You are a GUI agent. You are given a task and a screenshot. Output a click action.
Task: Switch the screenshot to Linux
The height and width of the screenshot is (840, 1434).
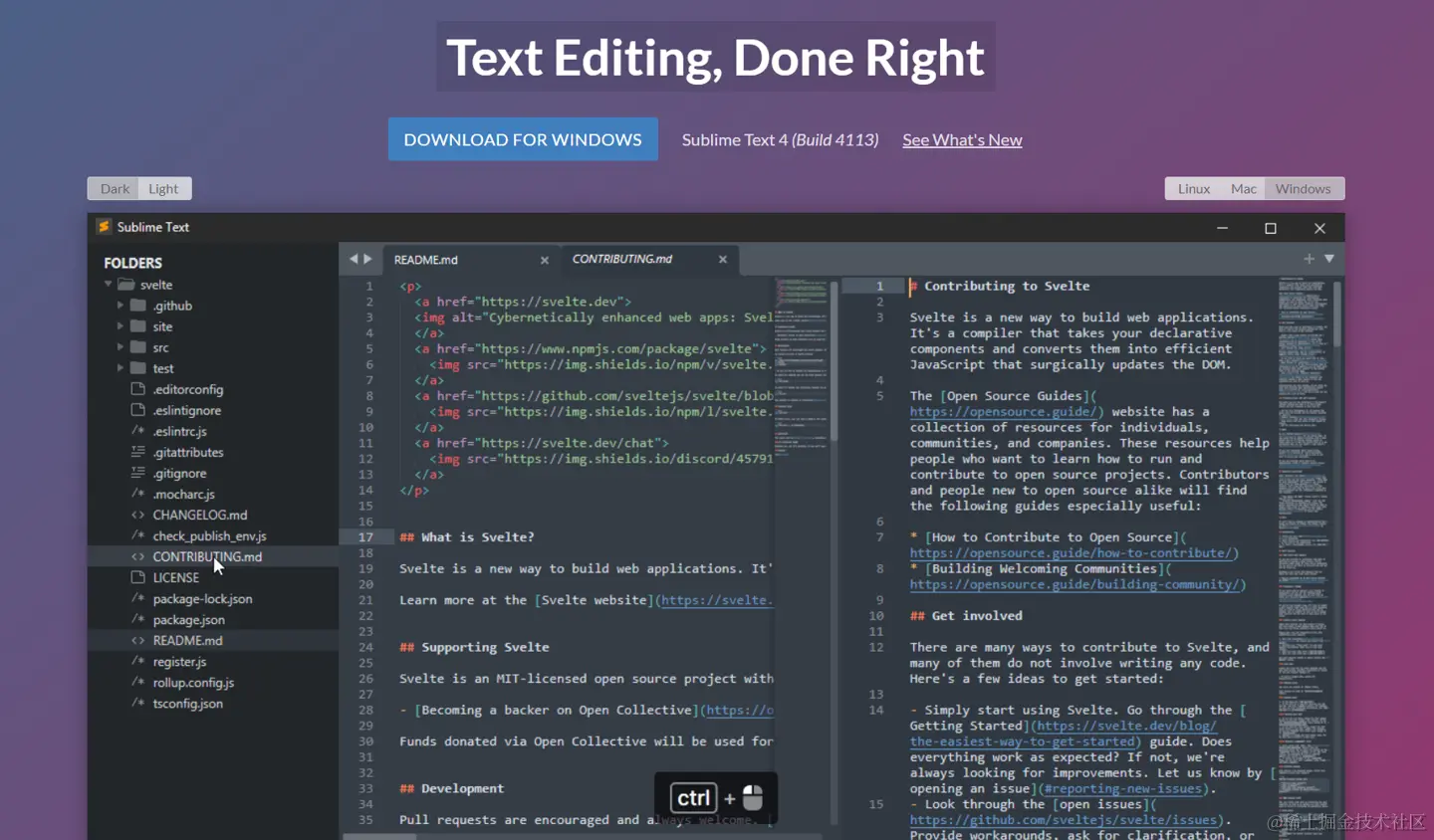(x=1194, y=189)
